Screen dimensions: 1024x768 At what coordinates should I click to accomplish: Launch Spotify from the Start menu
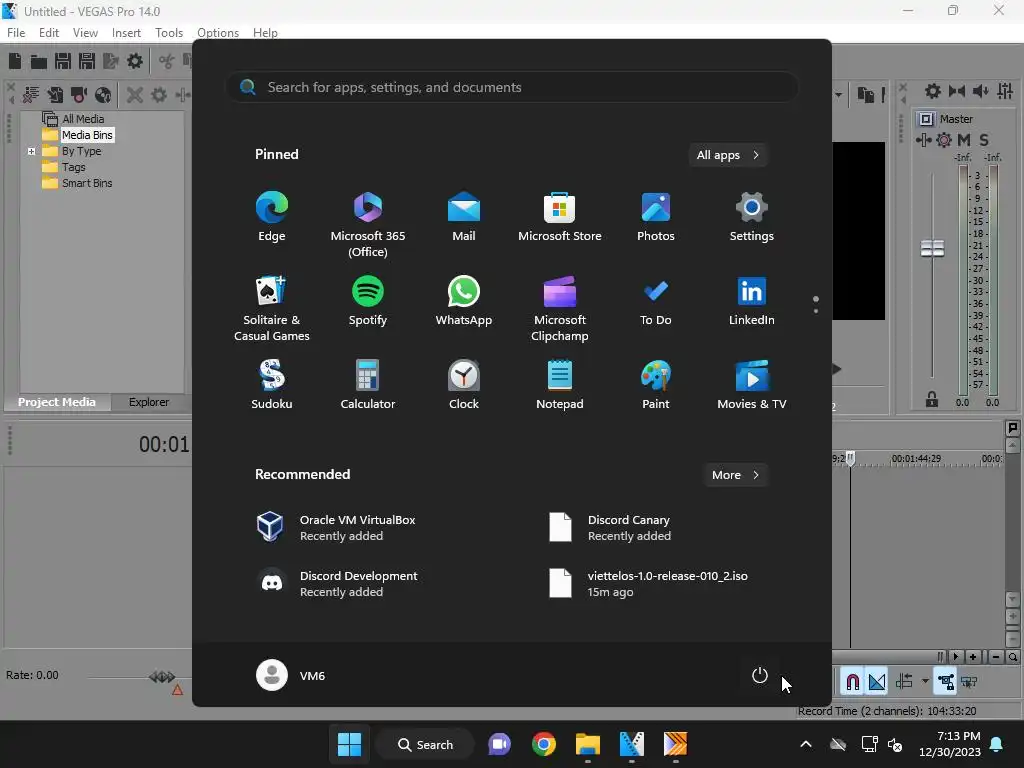pos(368,300)
